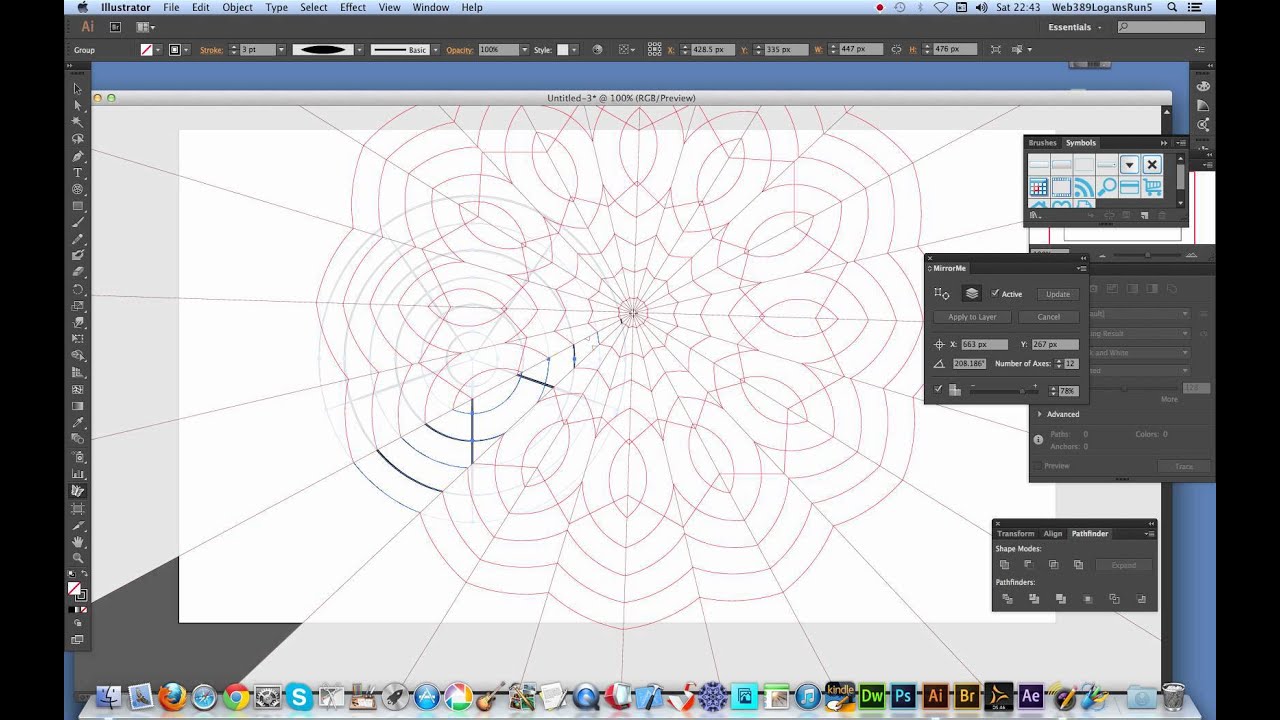Image resolution: width=1280 pixels, height=720 pixels.
Task: Select the Selection arrow tool
Action: (x=77, y=88)
